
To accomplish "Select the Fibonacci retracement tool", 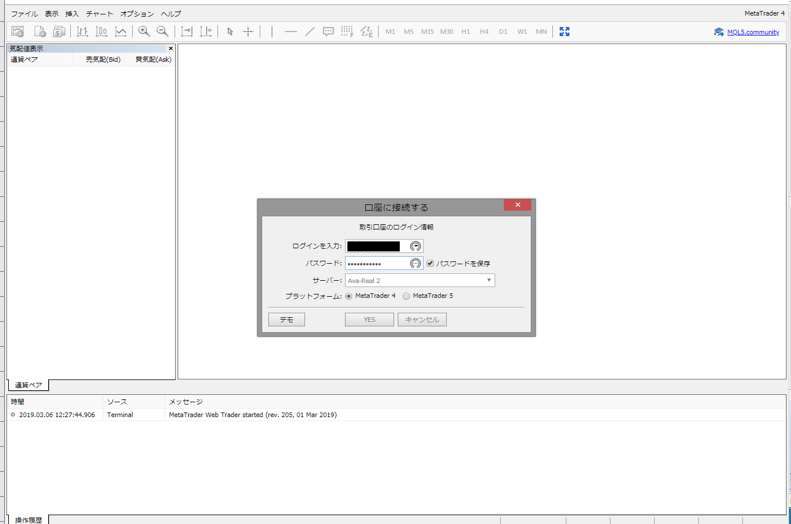I will coord(347,32).
